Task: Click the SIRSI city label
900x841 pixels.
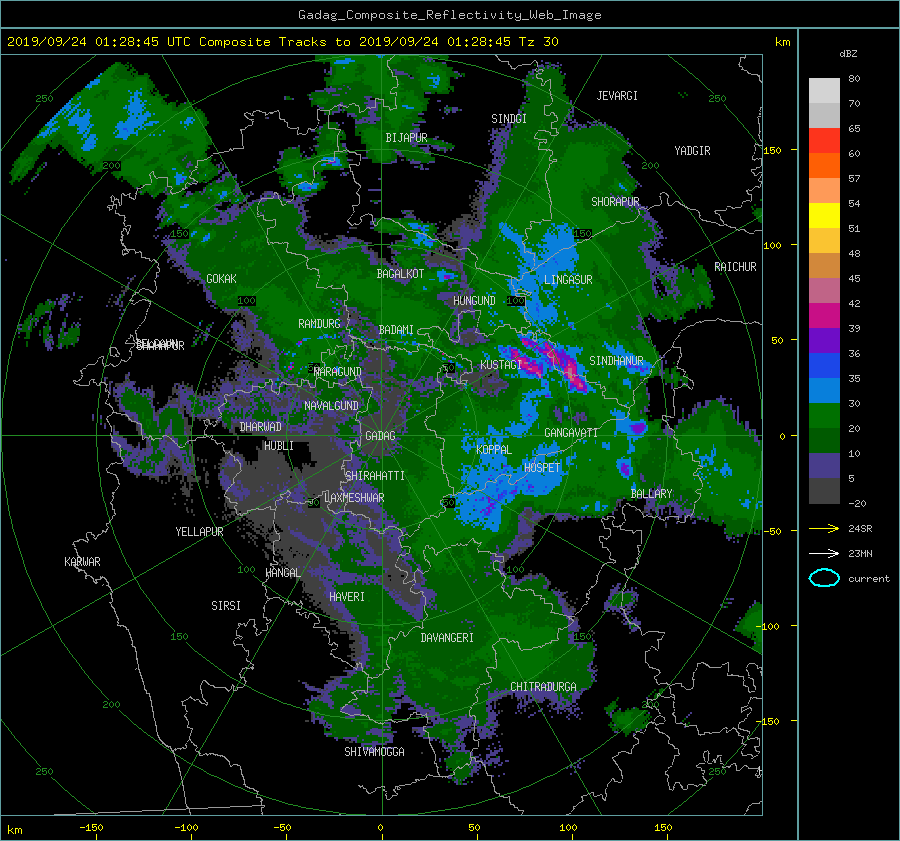Action: click(226, 606)
